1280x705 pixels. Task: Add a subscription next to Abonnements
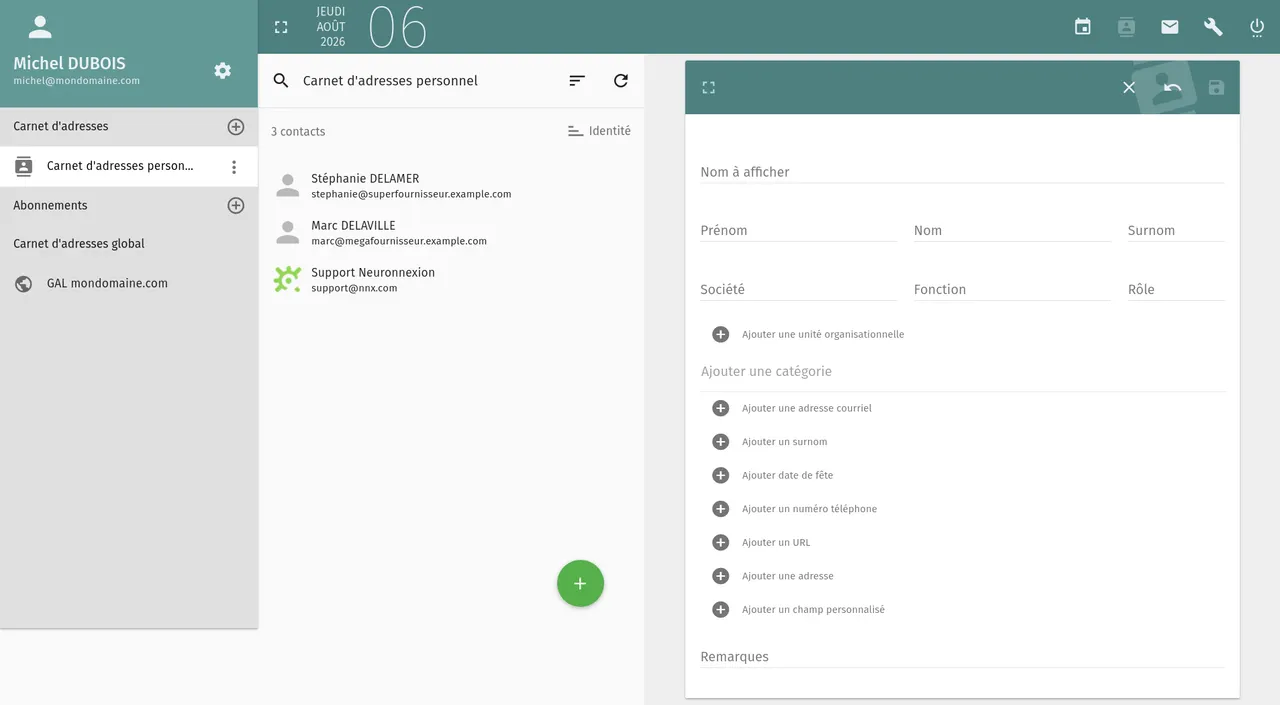tap(236, 206)
